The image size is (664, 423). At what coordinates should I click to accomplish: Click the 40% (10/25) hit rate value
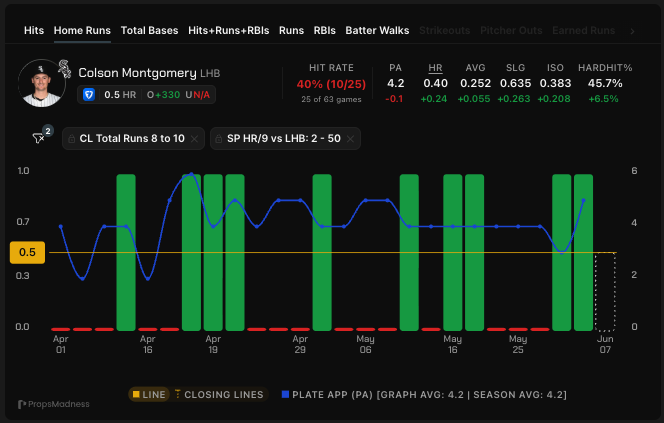(x=331, y=84)
